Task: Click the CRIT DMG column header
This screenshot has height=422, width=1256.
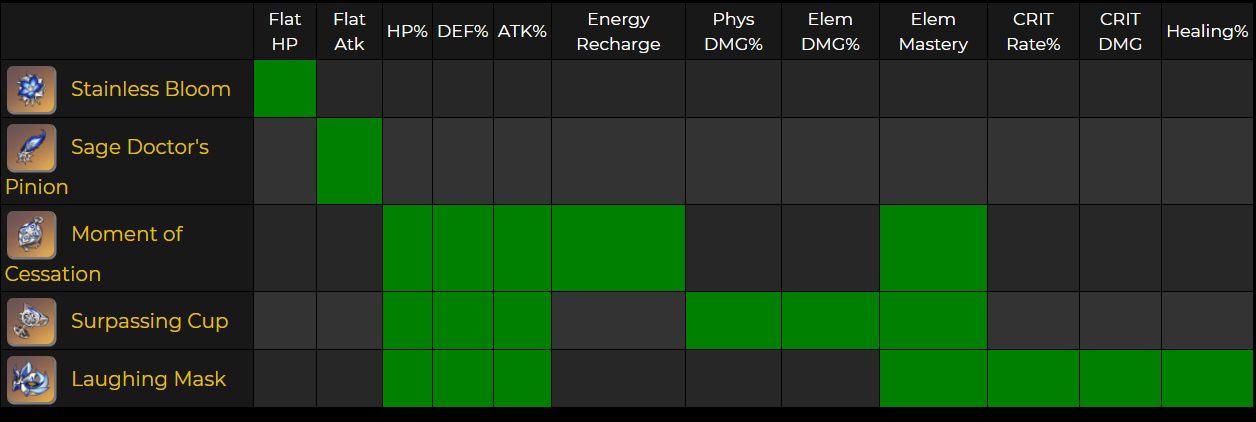Action: (1120, 32)
